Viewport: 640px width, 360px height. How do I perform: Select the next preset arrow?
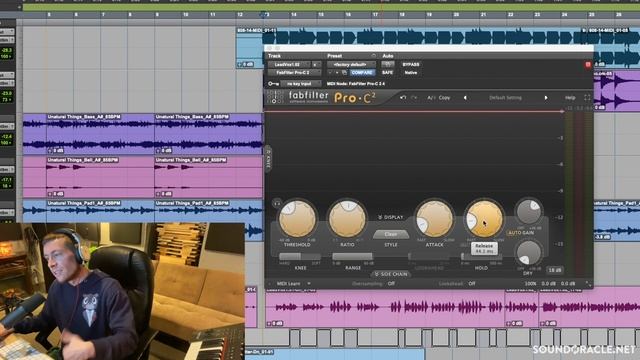pyautogui.click(x=546, y=98)
